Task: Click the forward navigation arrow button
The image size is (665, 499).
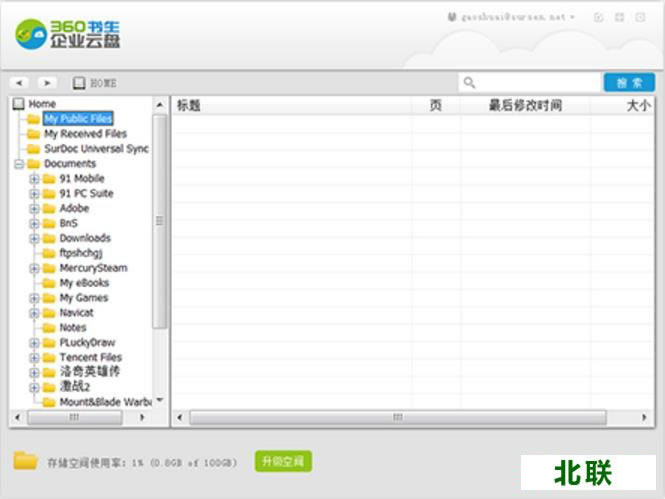Action: pos(47,83)
